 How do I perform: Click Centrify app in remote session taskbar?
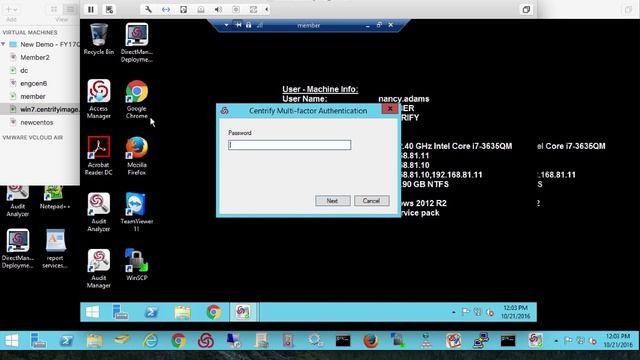tap(243, 312)
